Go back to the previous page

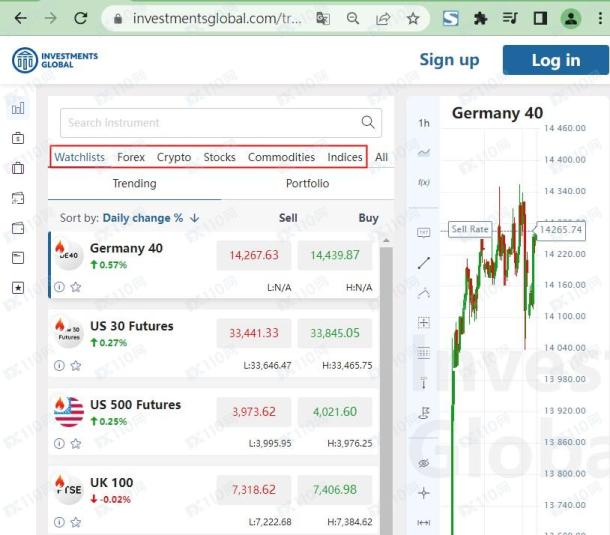[x=20, y=18]
